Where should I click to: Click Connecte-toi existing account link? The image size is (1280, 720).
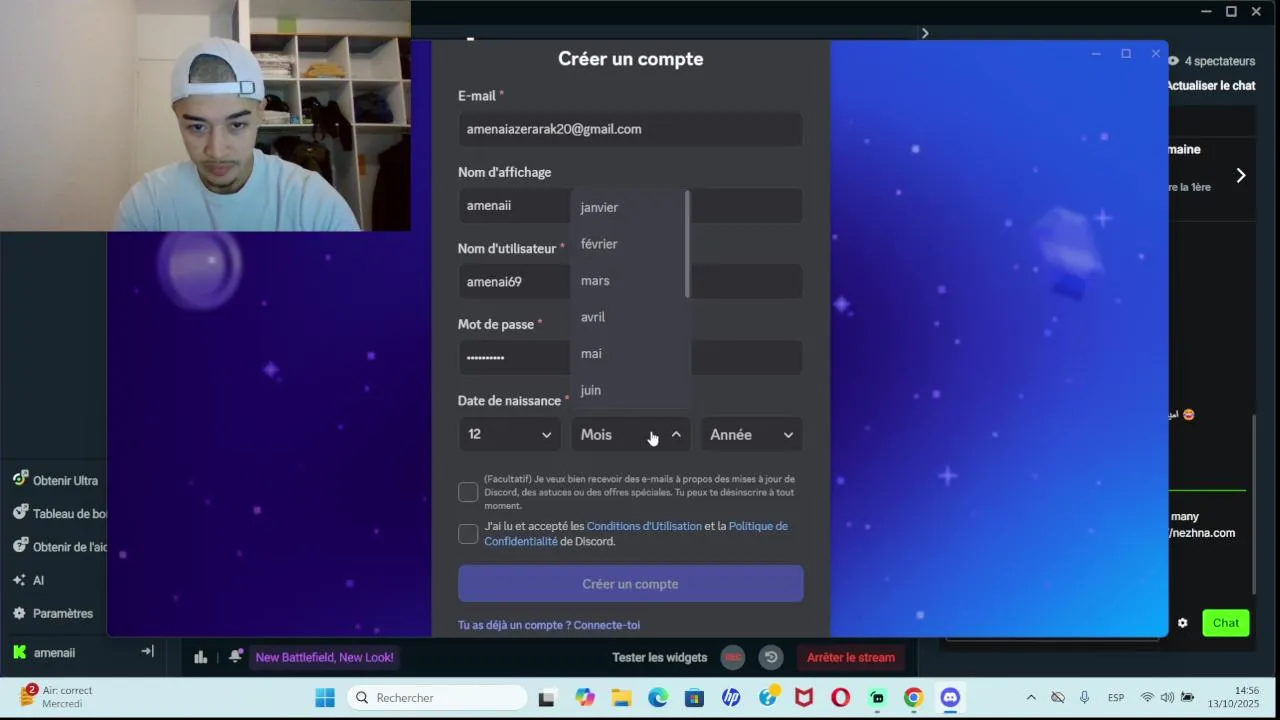click(606, 625)
